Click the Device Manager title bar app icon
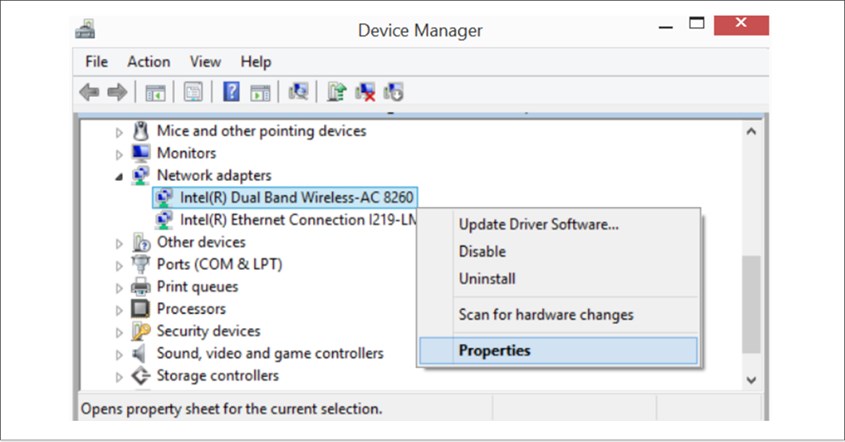This screenshot has height=442, width=845. (85, 29)
